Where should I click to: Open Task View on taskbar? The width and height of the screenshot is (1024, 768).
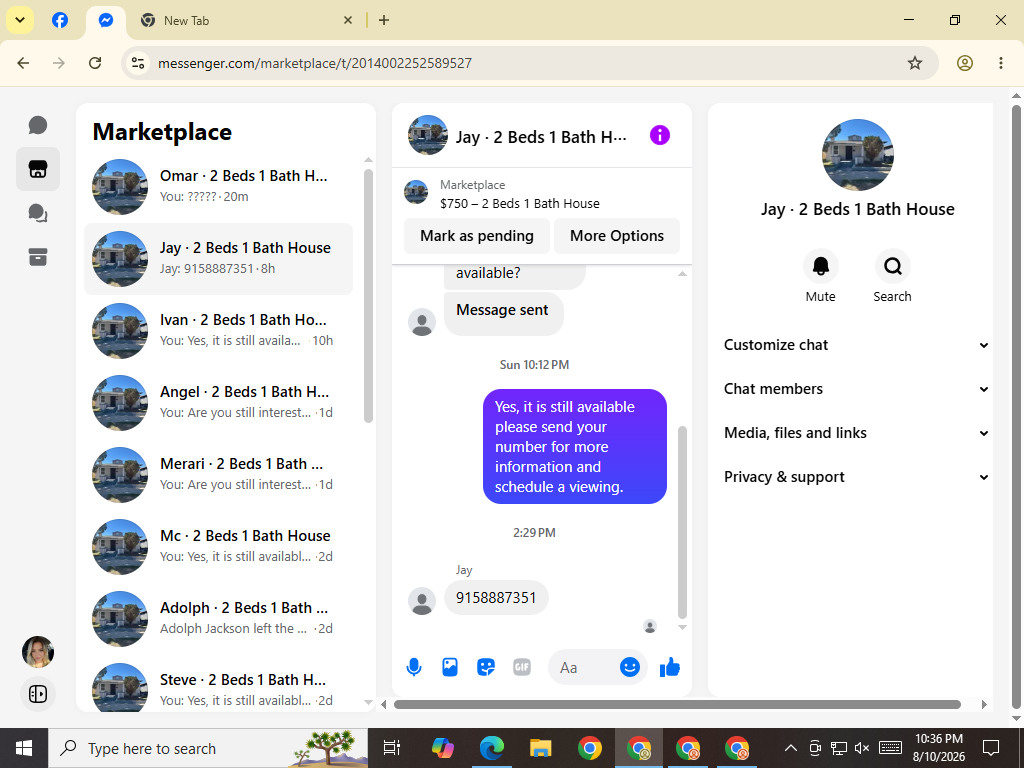[x=392, y=748]
